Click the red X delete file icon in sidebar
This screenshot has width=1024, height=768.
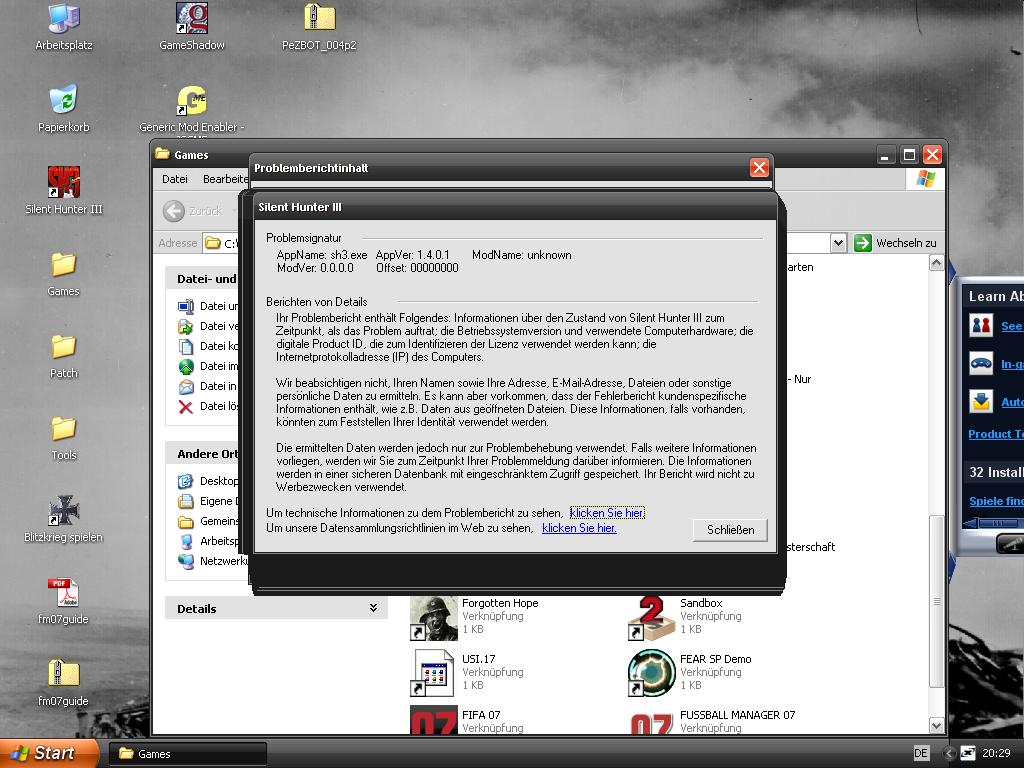(x=186, y=407)
